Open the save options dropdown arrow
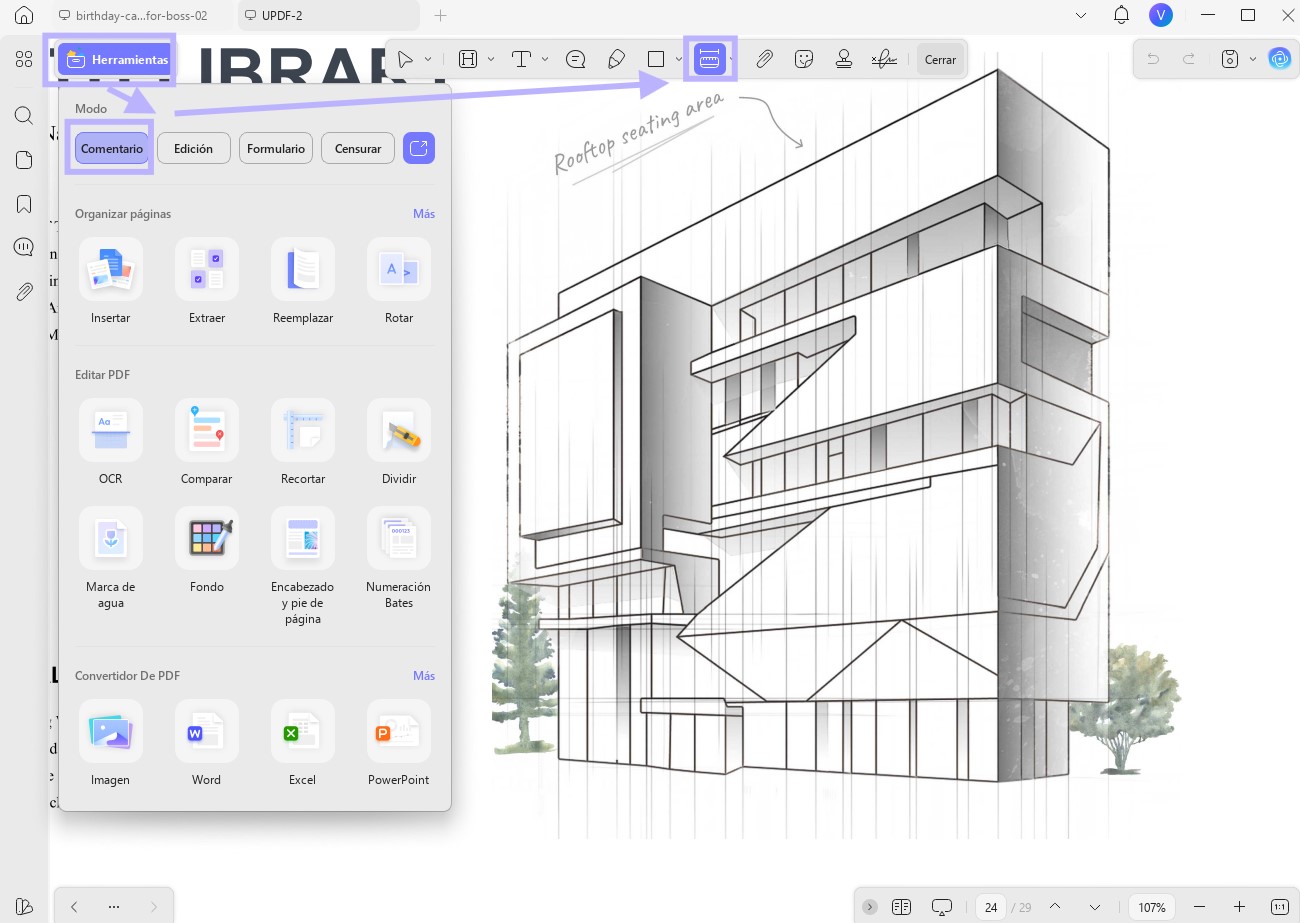The height and width of the screenshot is (923, 1300). tap(1253, 59)
